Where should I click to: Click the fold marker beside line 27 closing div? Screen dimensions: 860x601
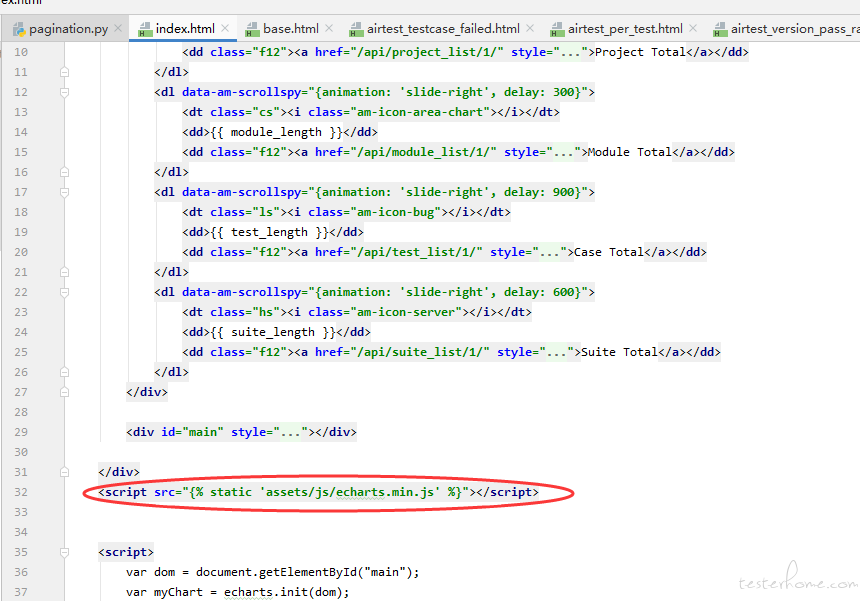coord(64,392)
